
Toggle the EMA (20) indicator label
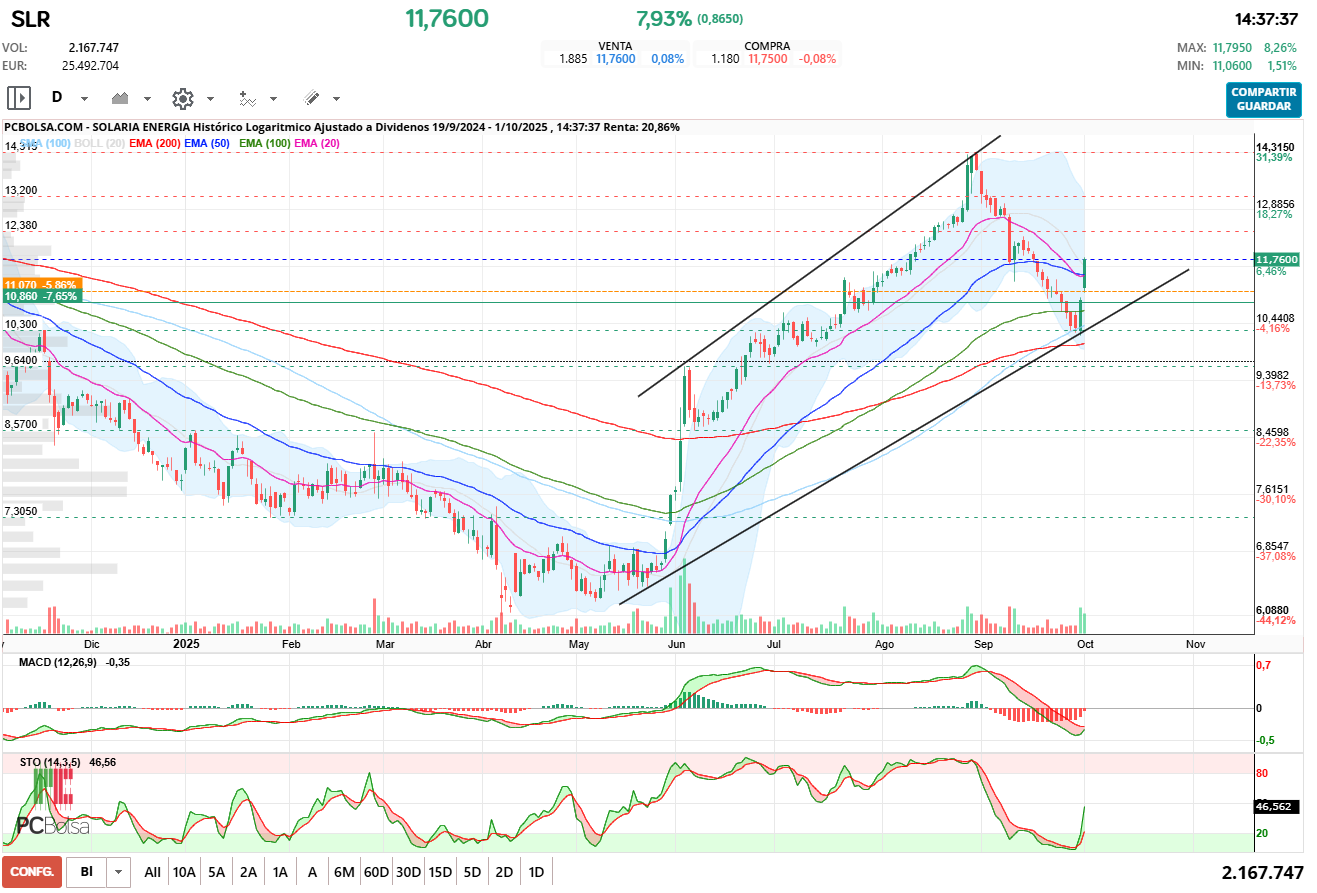click(x=317, y=144)
